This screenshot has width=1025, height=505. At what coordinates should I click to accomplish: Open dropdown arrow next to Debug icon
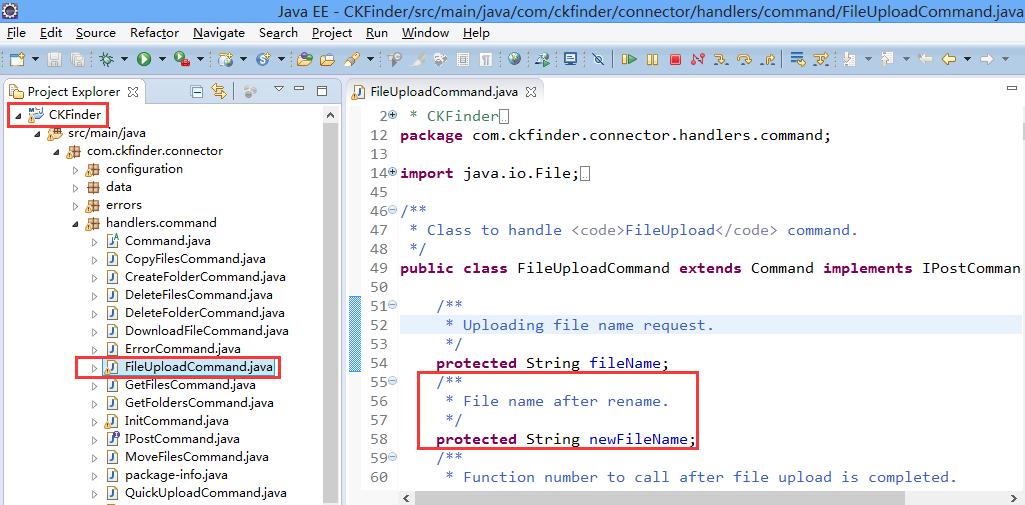[124, 59]
